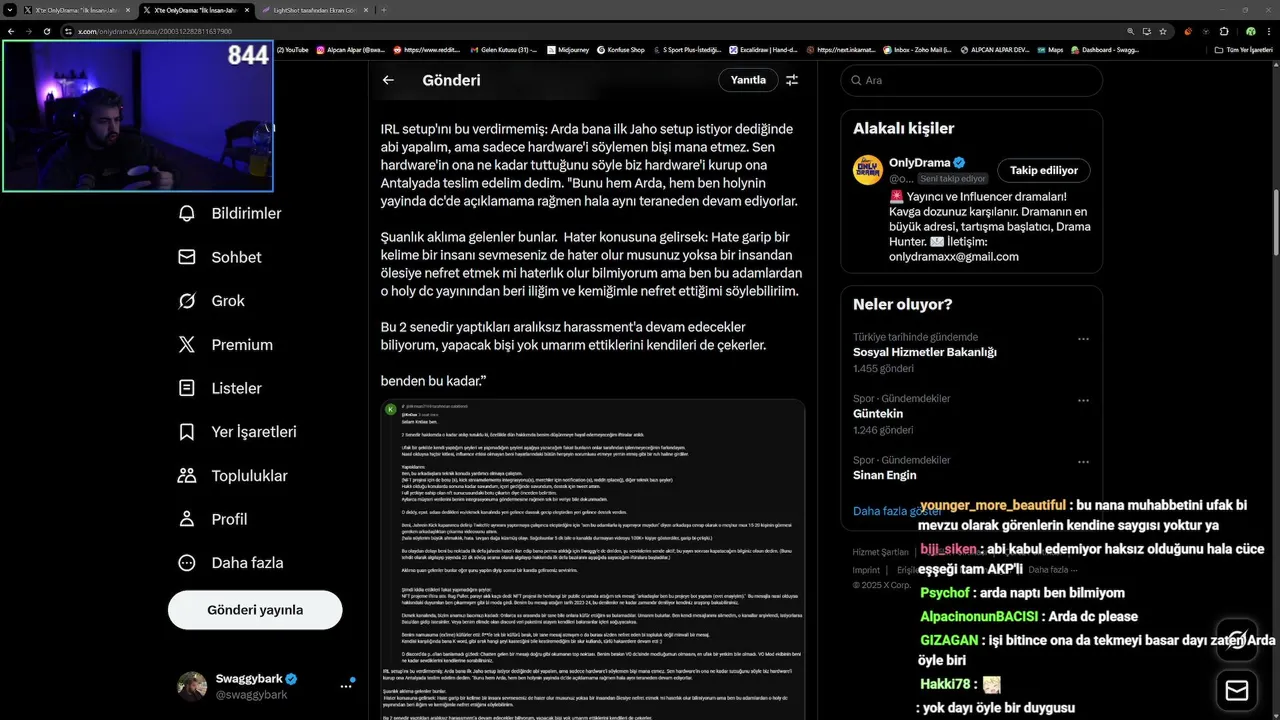
Task: Click OnlyDrama avatar in Alakalı kişiler
Action: (x=868, y=170)
